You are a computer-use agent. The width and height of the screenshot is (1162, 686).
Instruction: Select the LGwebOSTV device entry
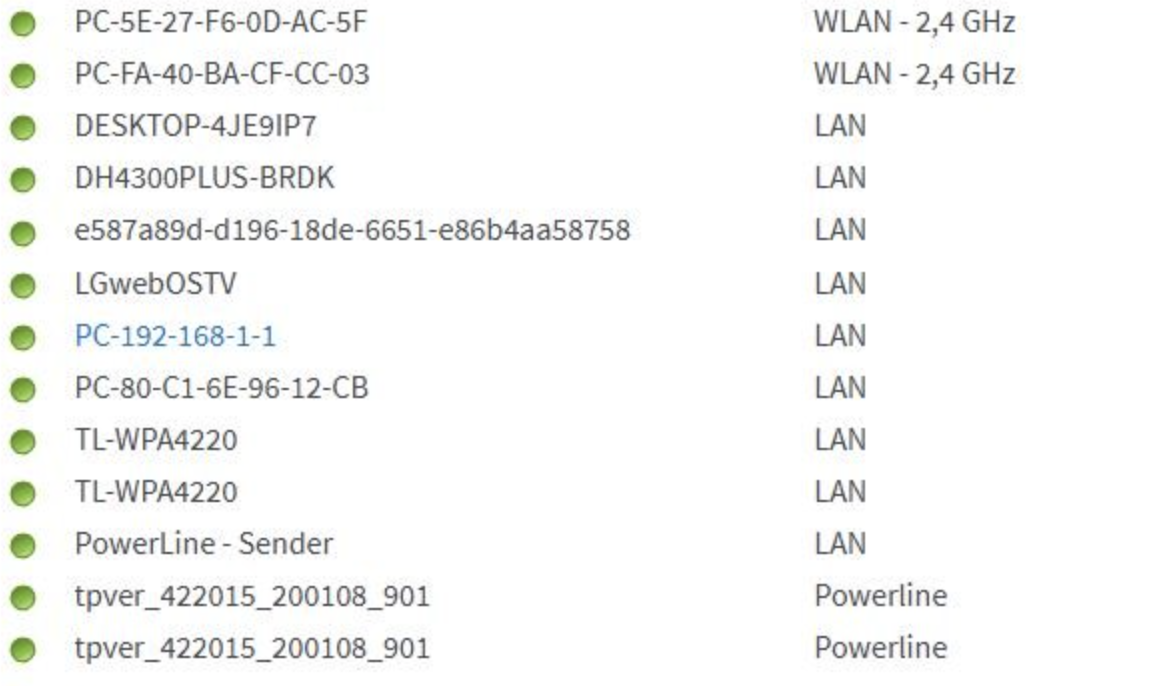point(156,284)
